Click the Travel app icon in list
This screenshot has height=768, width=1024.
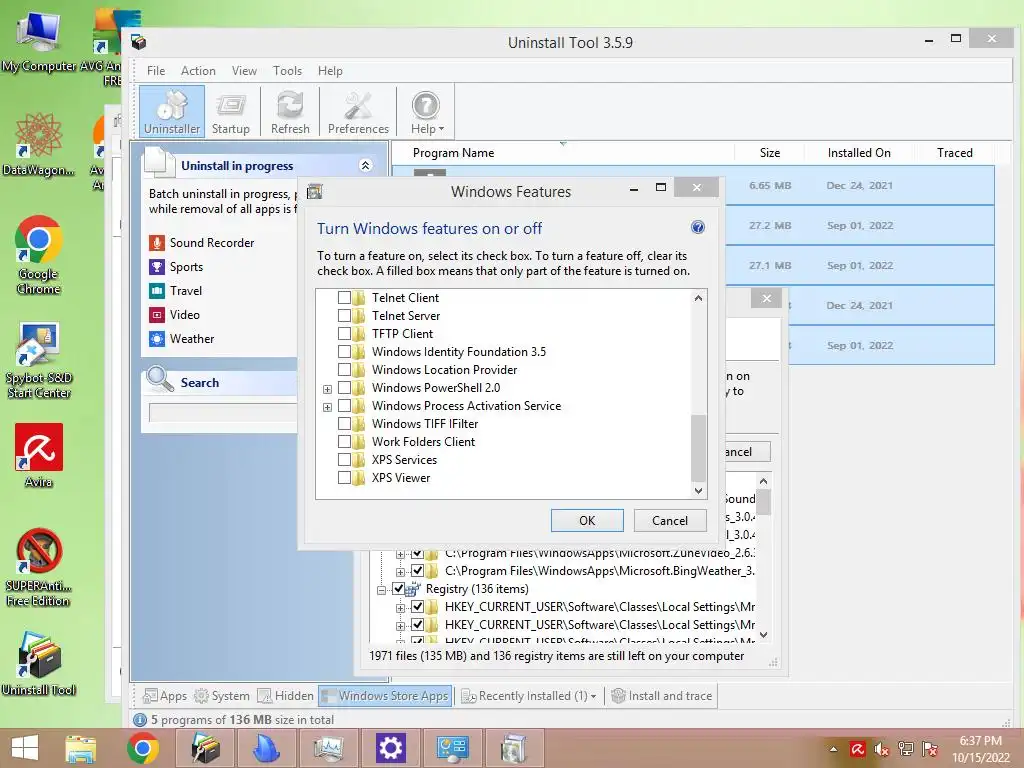click(157, 291)
